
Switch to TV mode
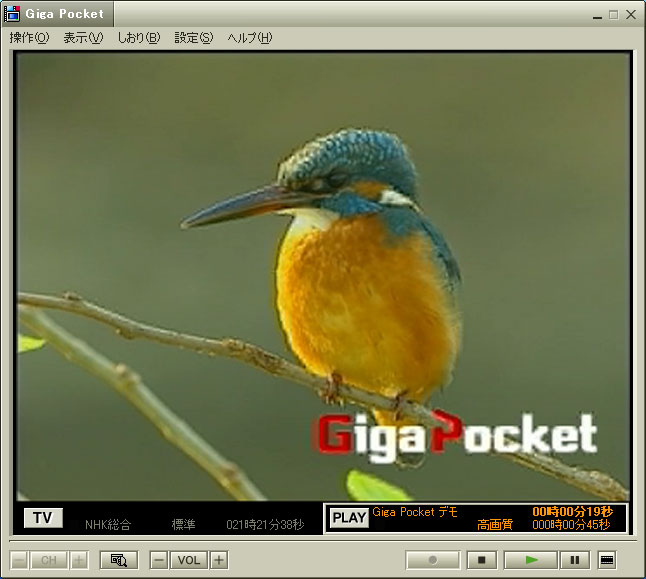coord(43,518)
